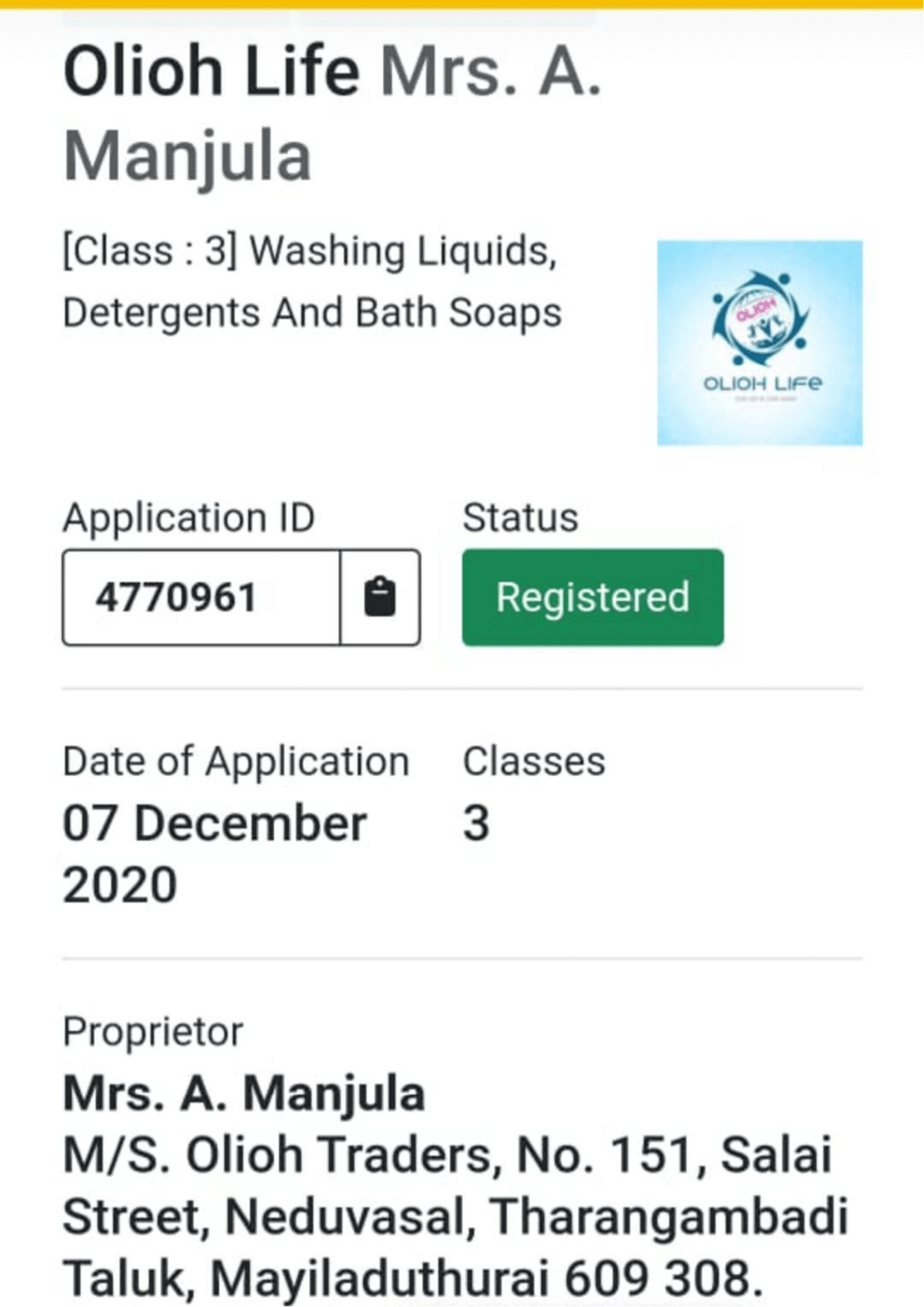This screenshot has height=1307, width=924.
Task: Click the "Classes" label
Action: coord(534,761)
